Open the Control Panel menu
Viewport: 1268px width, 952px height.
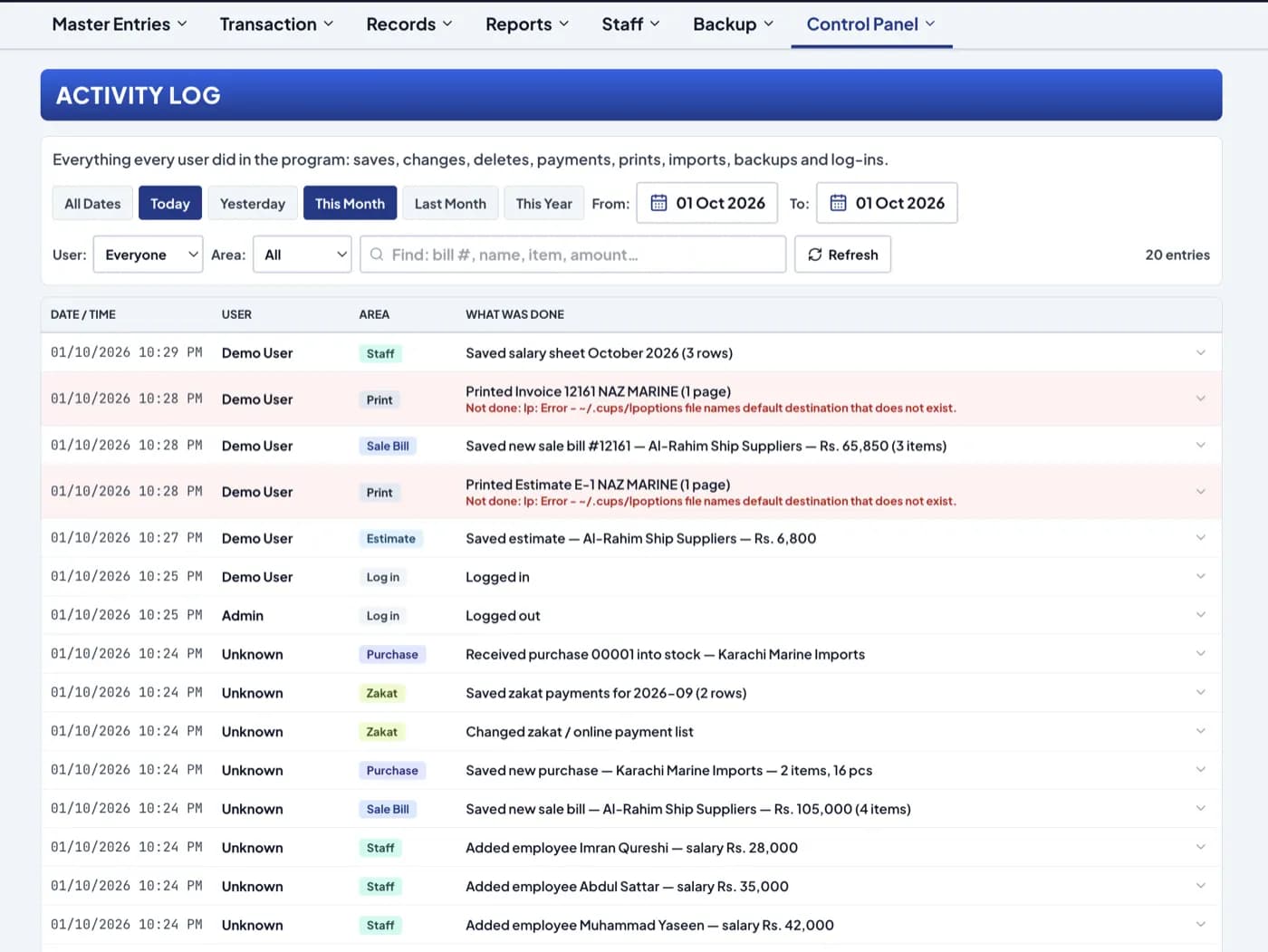click(x=871, y=24)
